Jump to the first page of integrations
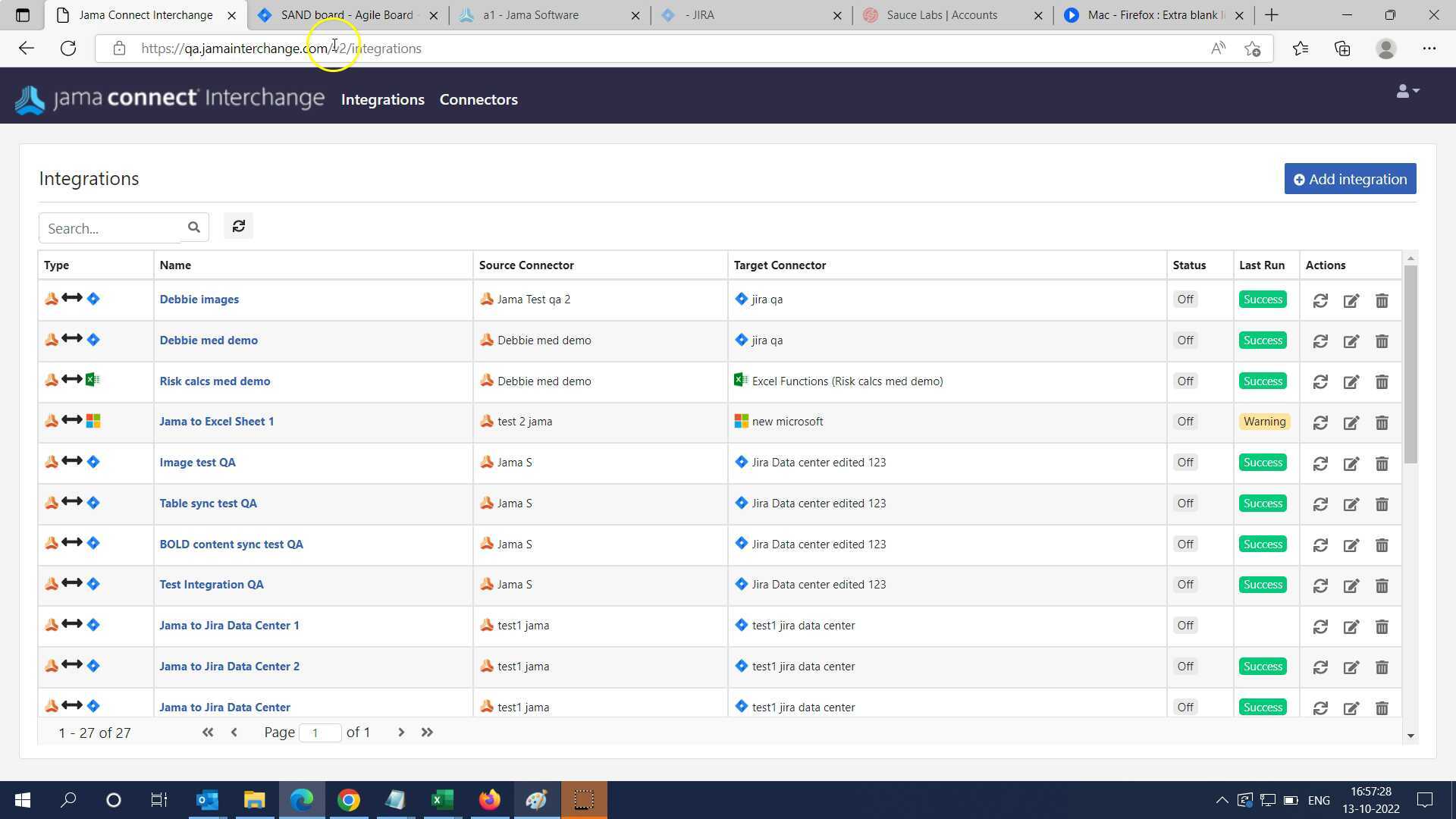Viewport: 1456px width, 819px height. pyautogui.click(x=207, y=733)
